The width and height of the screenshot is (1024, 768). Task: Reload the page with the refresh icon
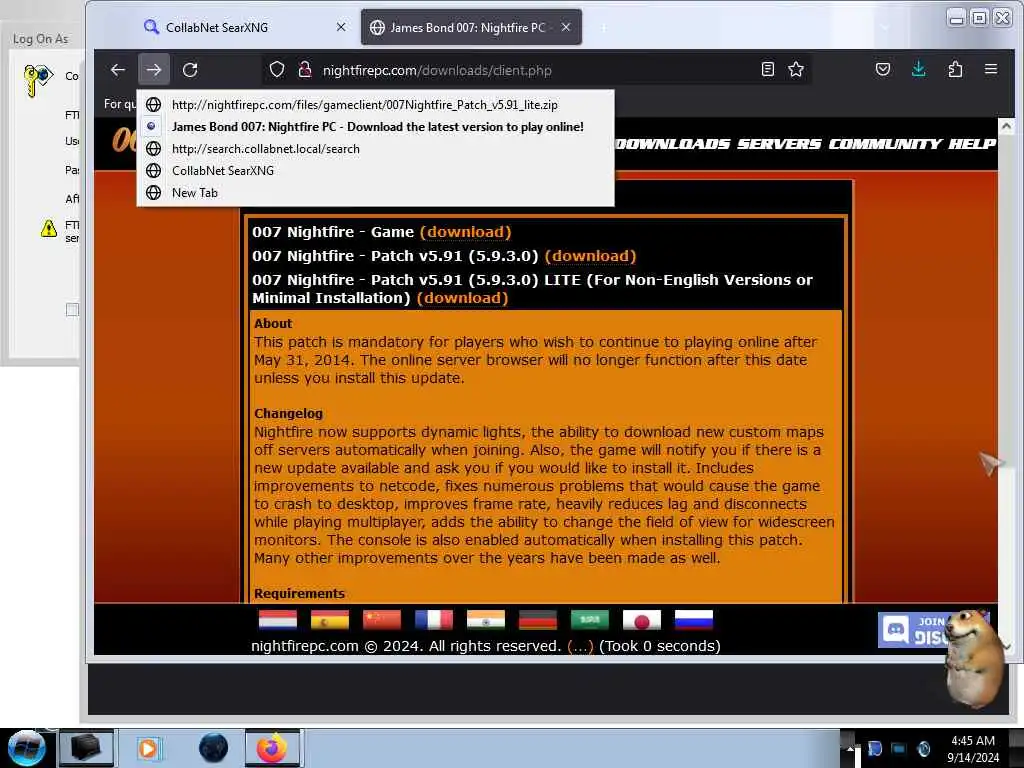point(190,70)
